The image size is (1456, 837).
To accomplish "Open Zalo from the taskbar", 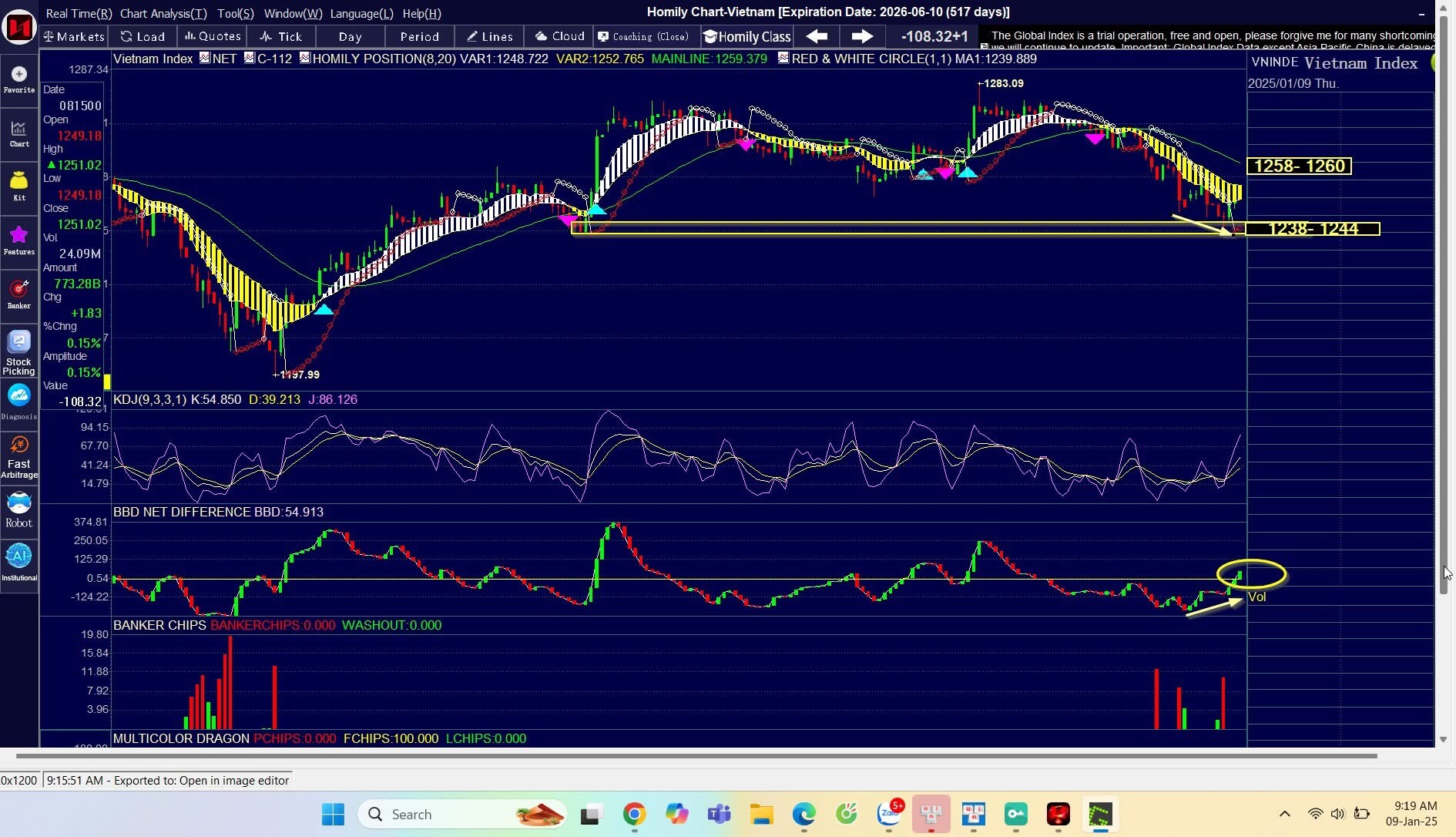I will coord(889,815).
